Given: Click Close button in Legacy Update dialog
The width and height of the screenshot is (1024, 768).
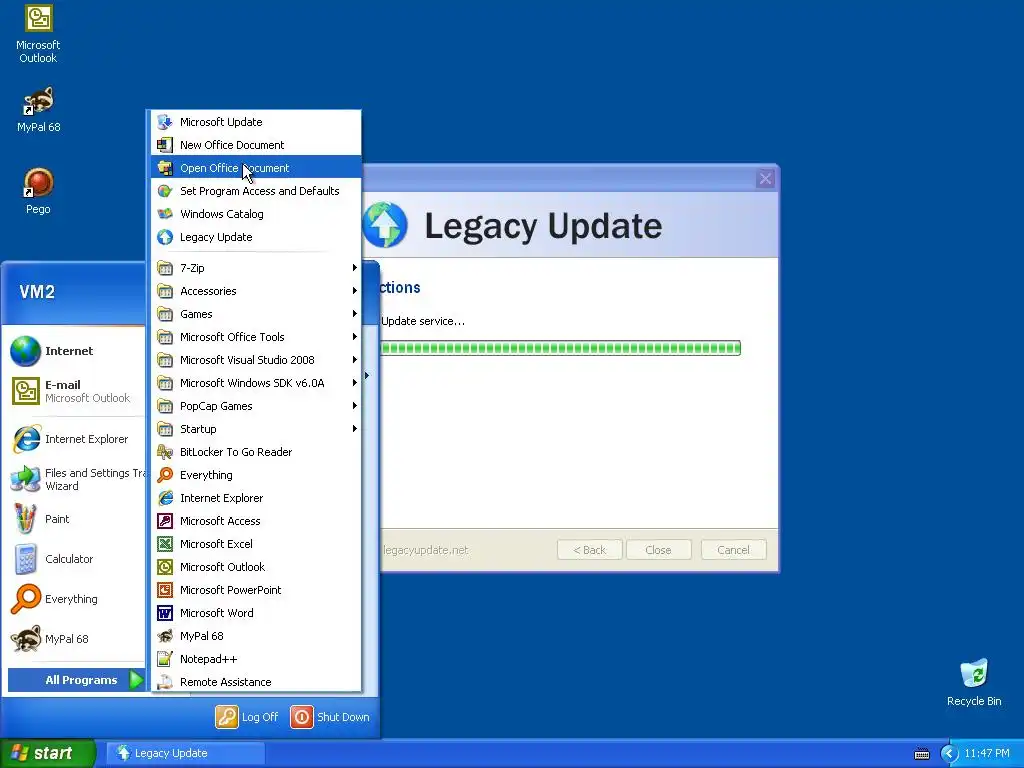Looking at the screenshot, I should (x=658, y=550).
